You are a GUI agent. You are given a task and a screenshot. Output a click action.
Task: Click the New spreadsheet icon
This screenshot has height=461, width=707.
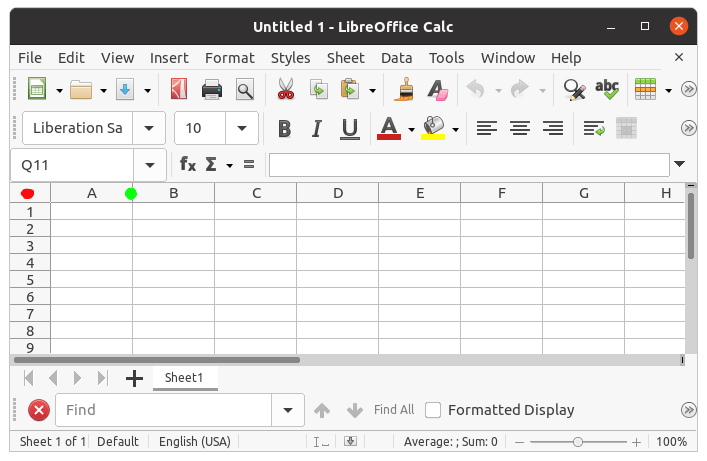coord(37,89)
